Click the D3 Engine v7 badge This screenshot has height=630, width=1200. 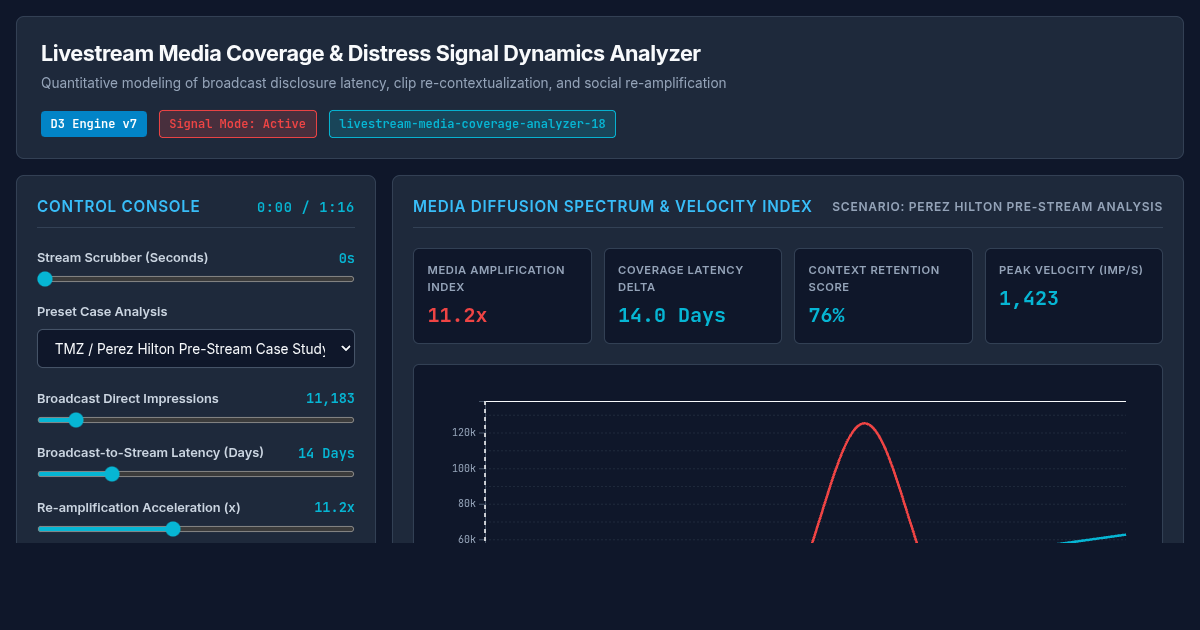tap(94, 124)
